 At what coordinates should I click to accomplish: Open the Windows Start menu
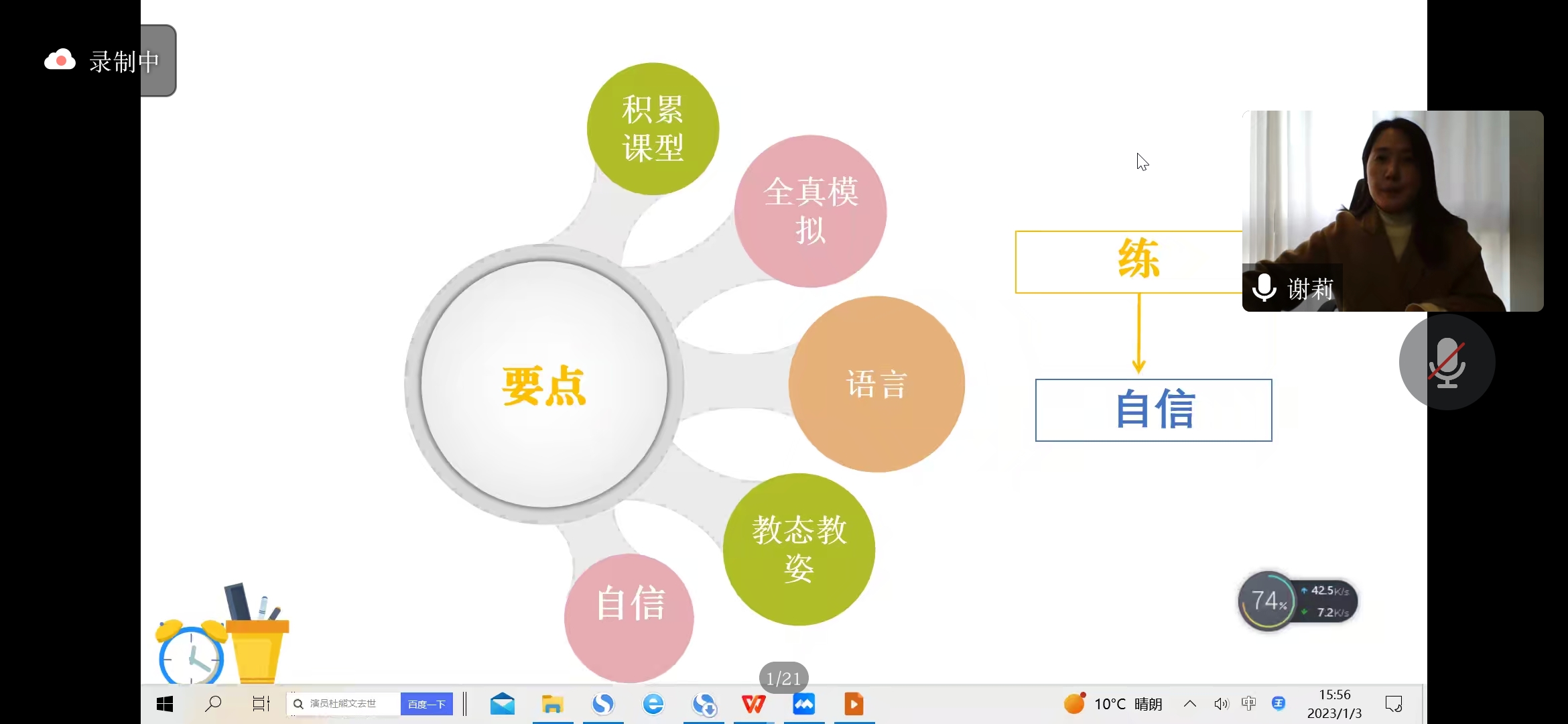[165, 704]
